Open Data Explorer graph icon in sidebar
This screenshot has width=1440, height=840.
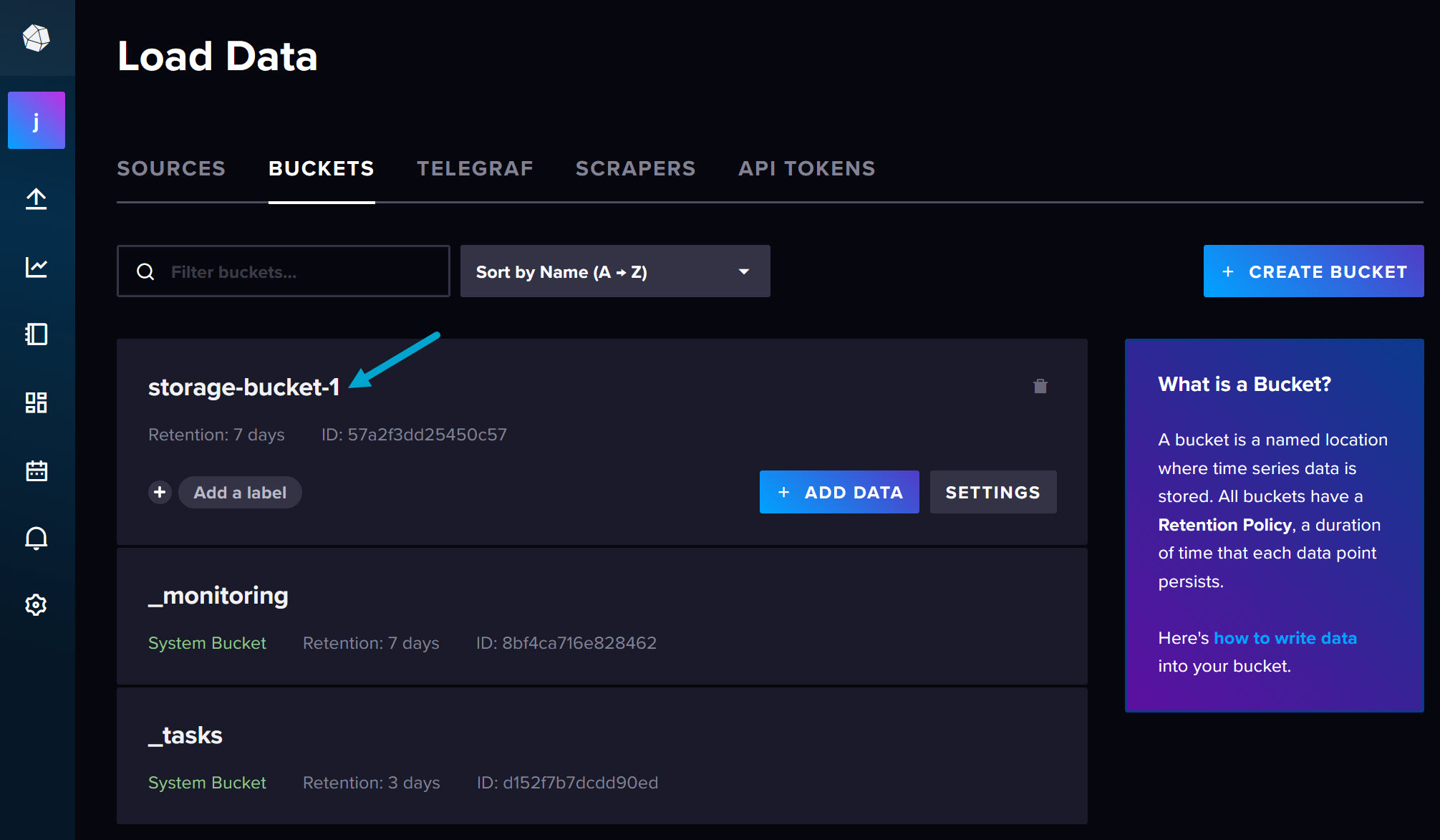point(37,267)
